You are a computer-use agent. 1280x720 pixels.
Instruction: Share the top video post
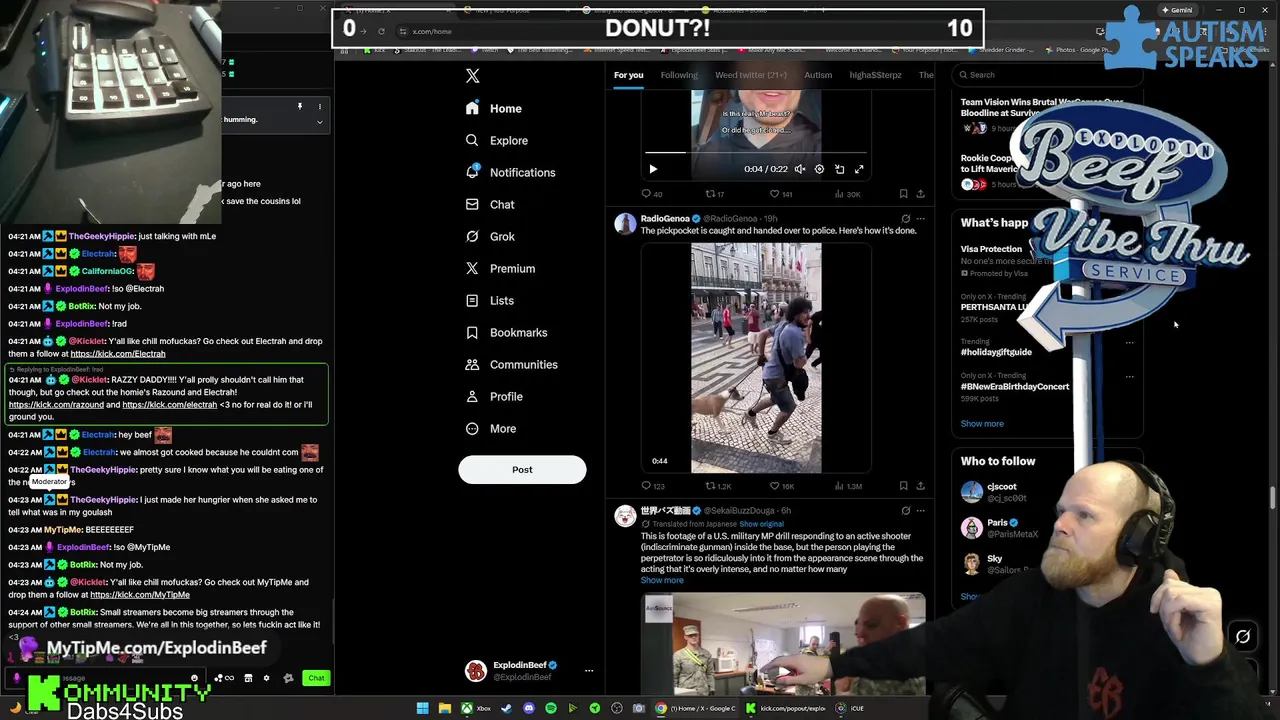coord(920,194)
